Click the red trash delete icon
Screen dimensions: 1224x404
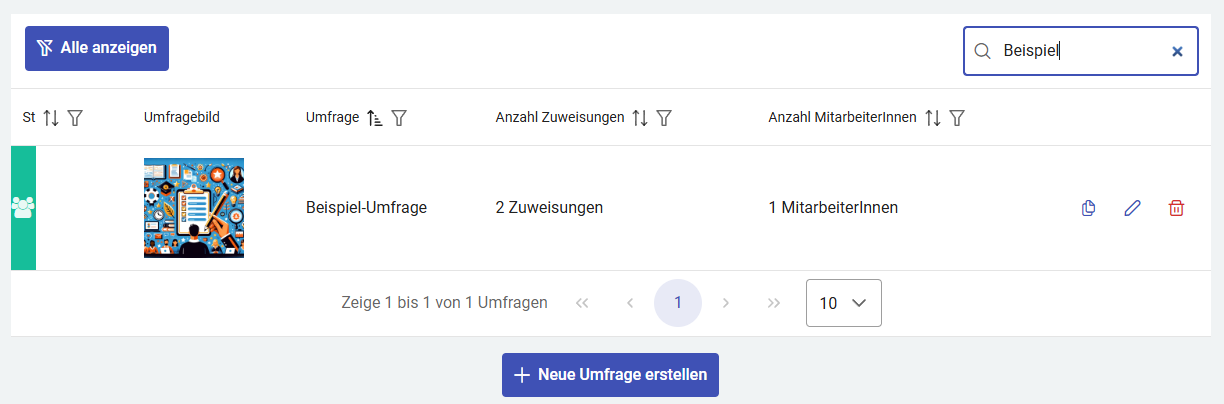pyautogui.click(x=1176, y=208)
